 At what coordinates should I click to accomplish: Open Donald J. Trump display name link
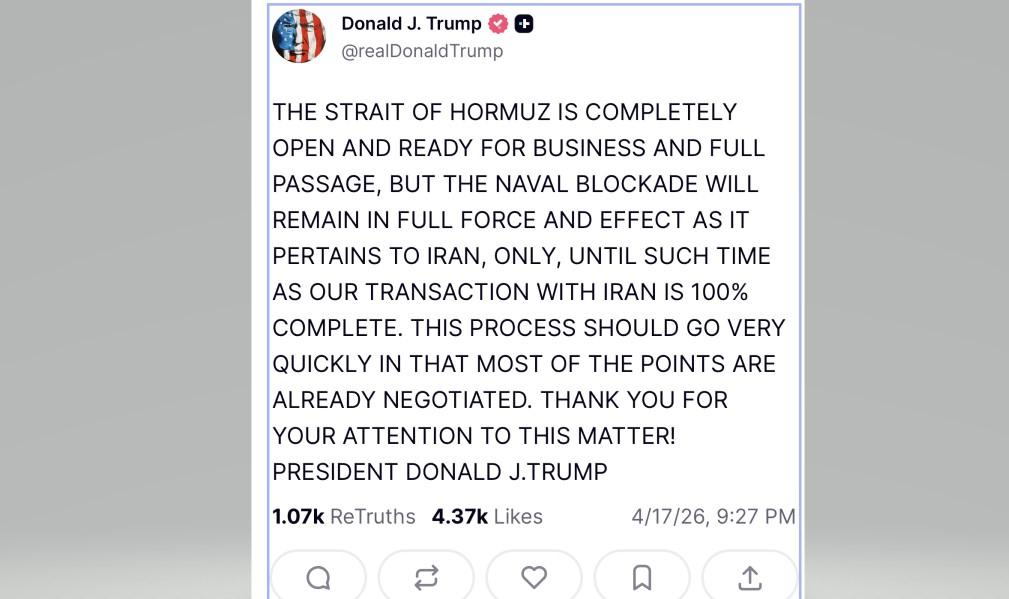411,24
